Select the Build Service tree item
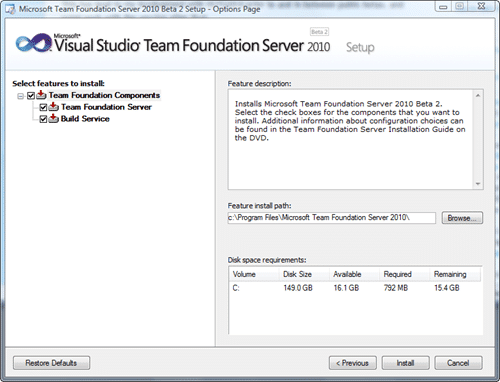The height and width of the screenshot is (382, 500). [85, 119]
